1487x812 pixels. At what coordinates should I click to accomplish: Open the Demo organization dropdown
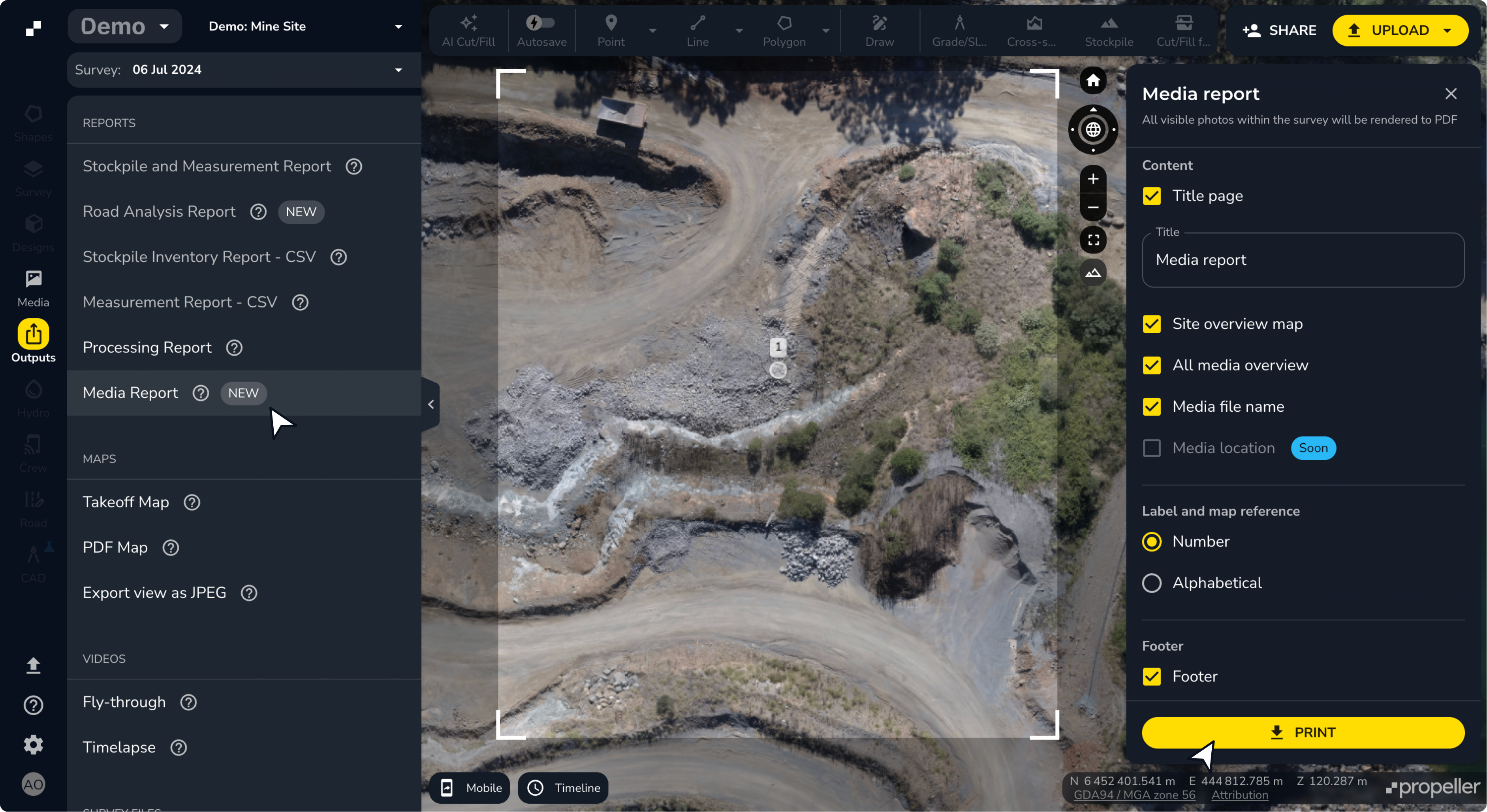(x=125, y=26)
